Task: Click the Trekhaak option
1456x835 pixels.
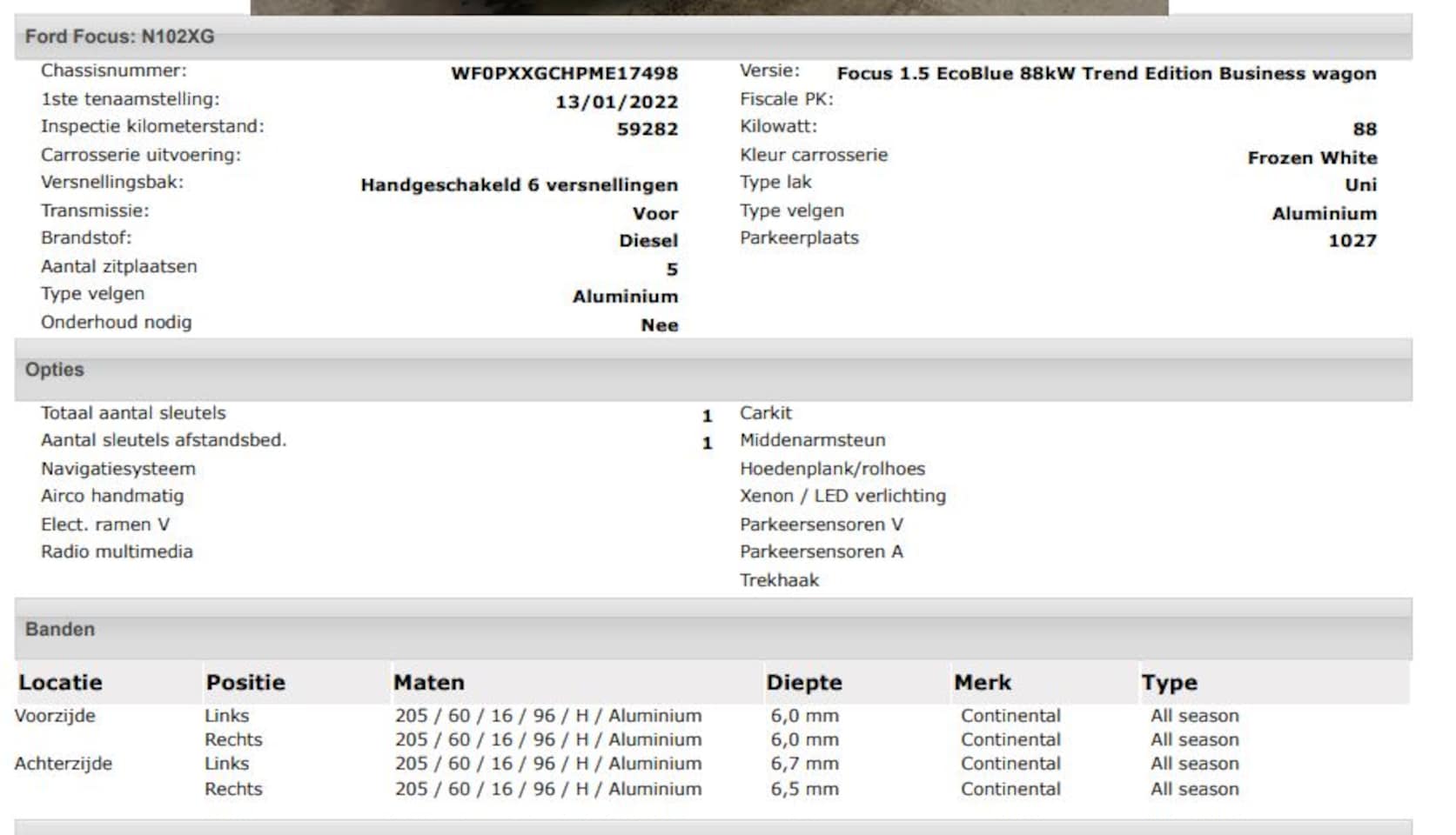Action: point(779,580)
